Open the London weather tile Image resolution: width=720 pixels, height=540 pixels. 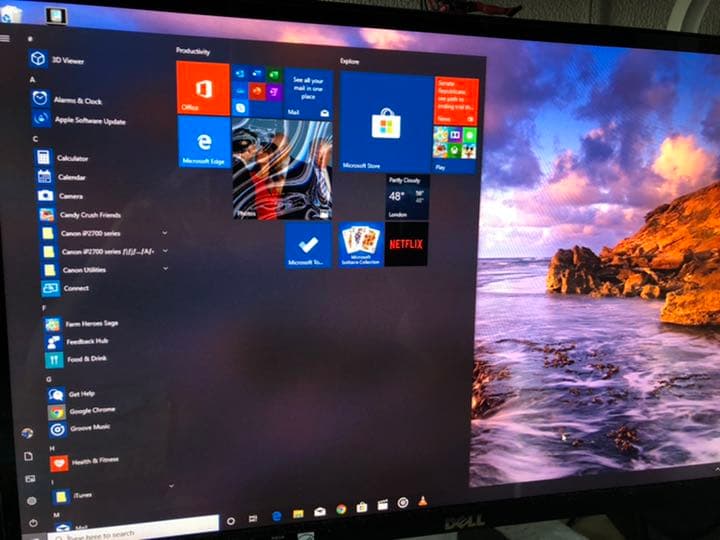408,197
